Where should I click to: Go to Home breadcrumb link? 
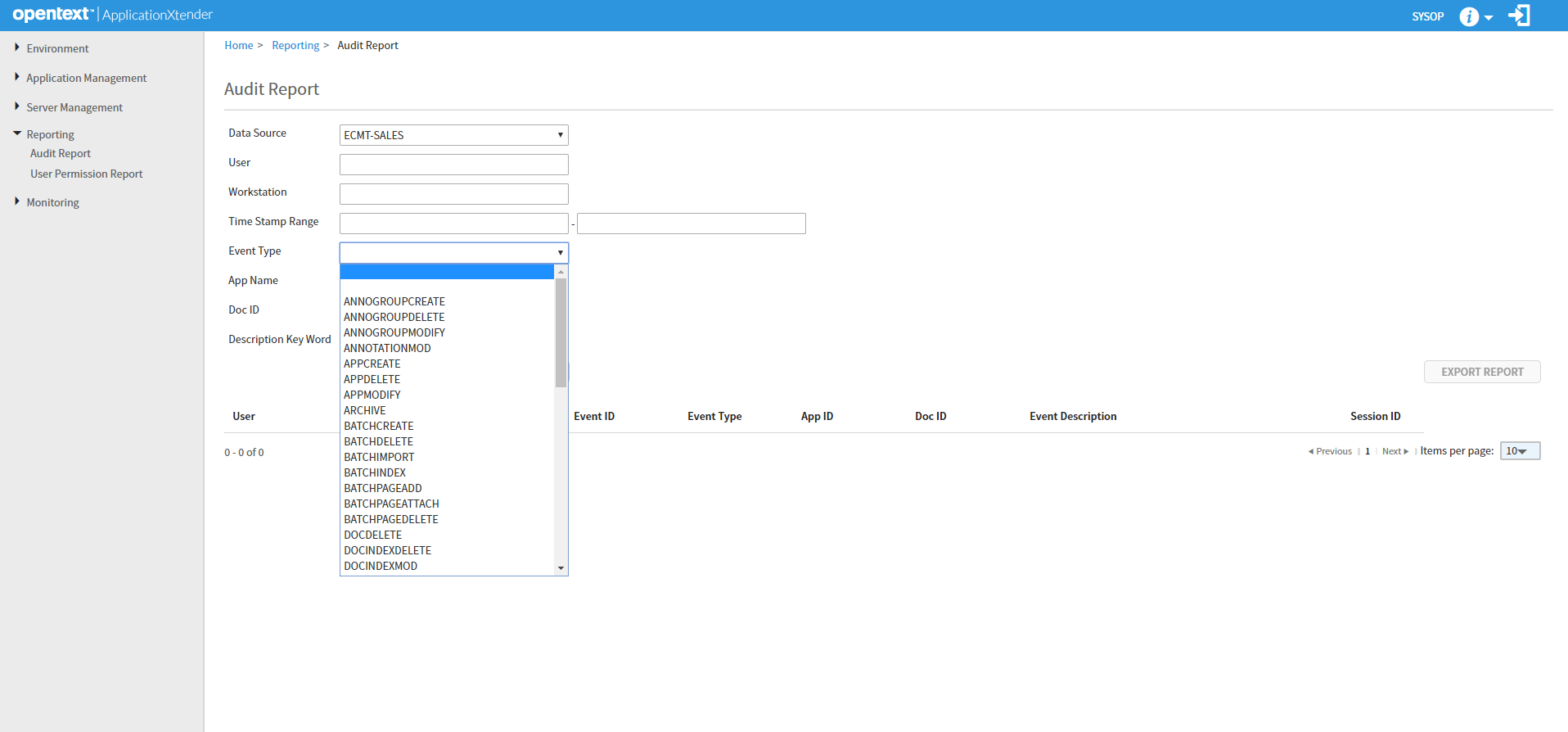[x=239, y=45]
